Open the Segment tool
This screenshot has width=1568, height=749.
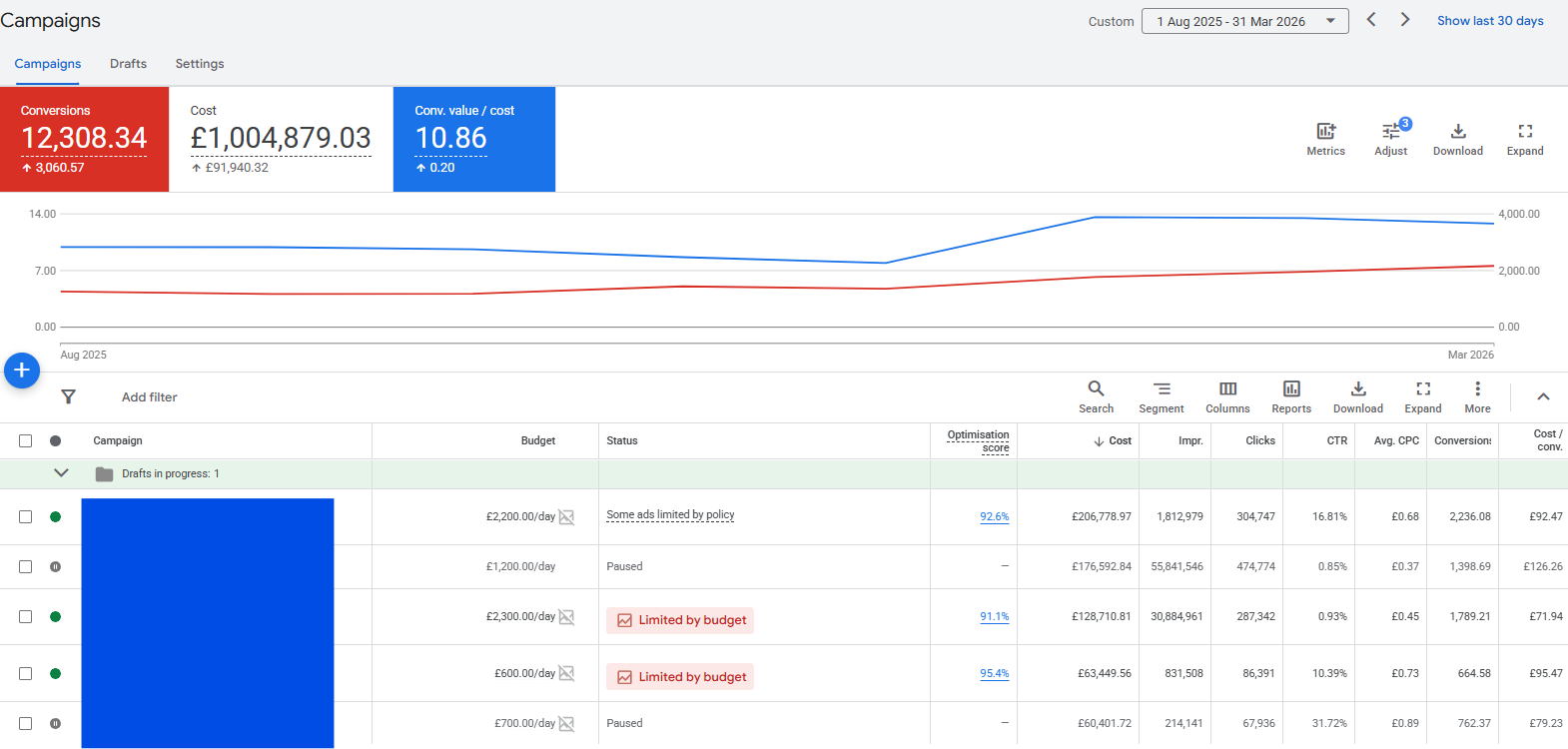pyautogui.click(x=1162, y=396)
